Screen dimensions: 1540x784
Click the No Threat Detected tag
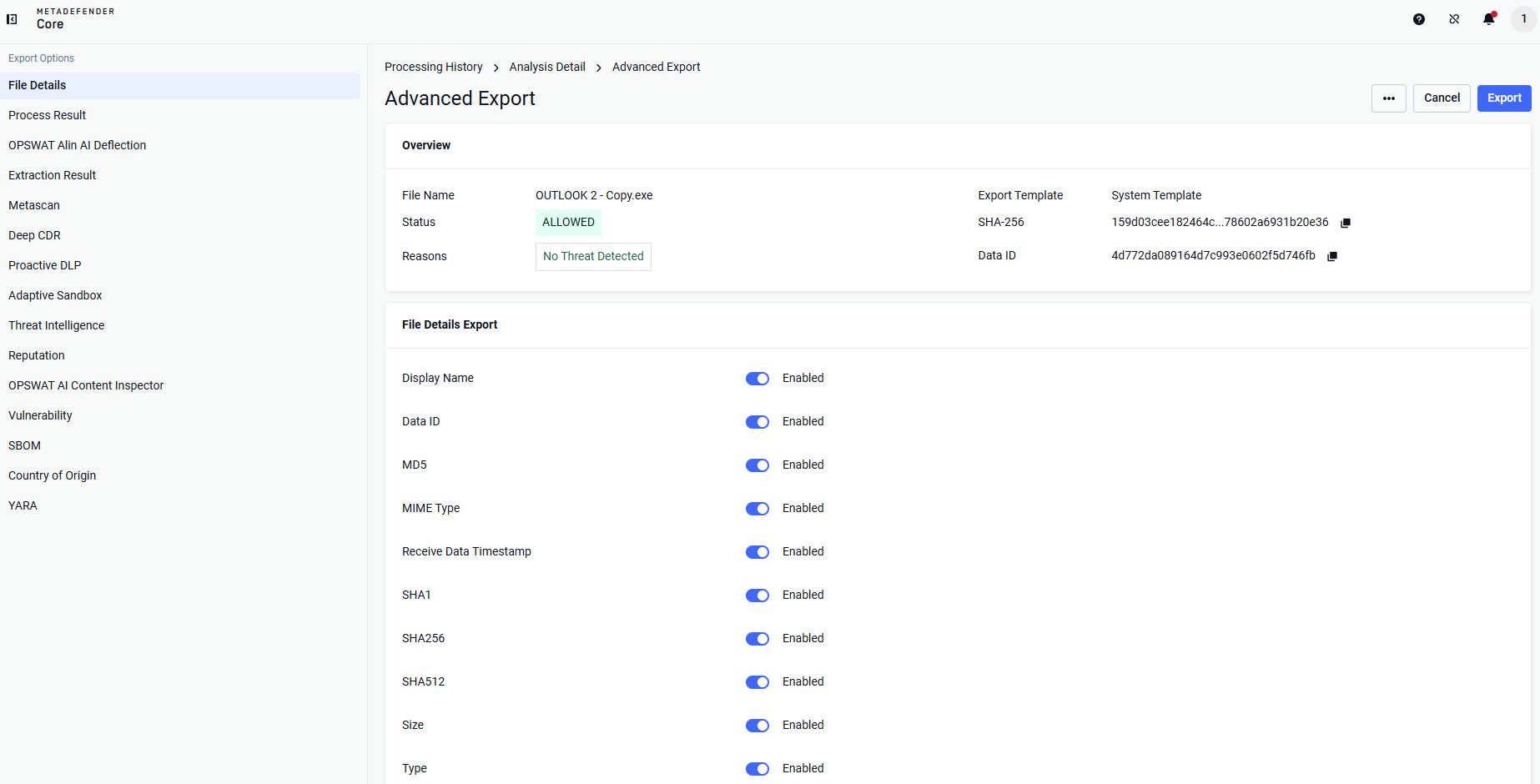pos(593,257)
